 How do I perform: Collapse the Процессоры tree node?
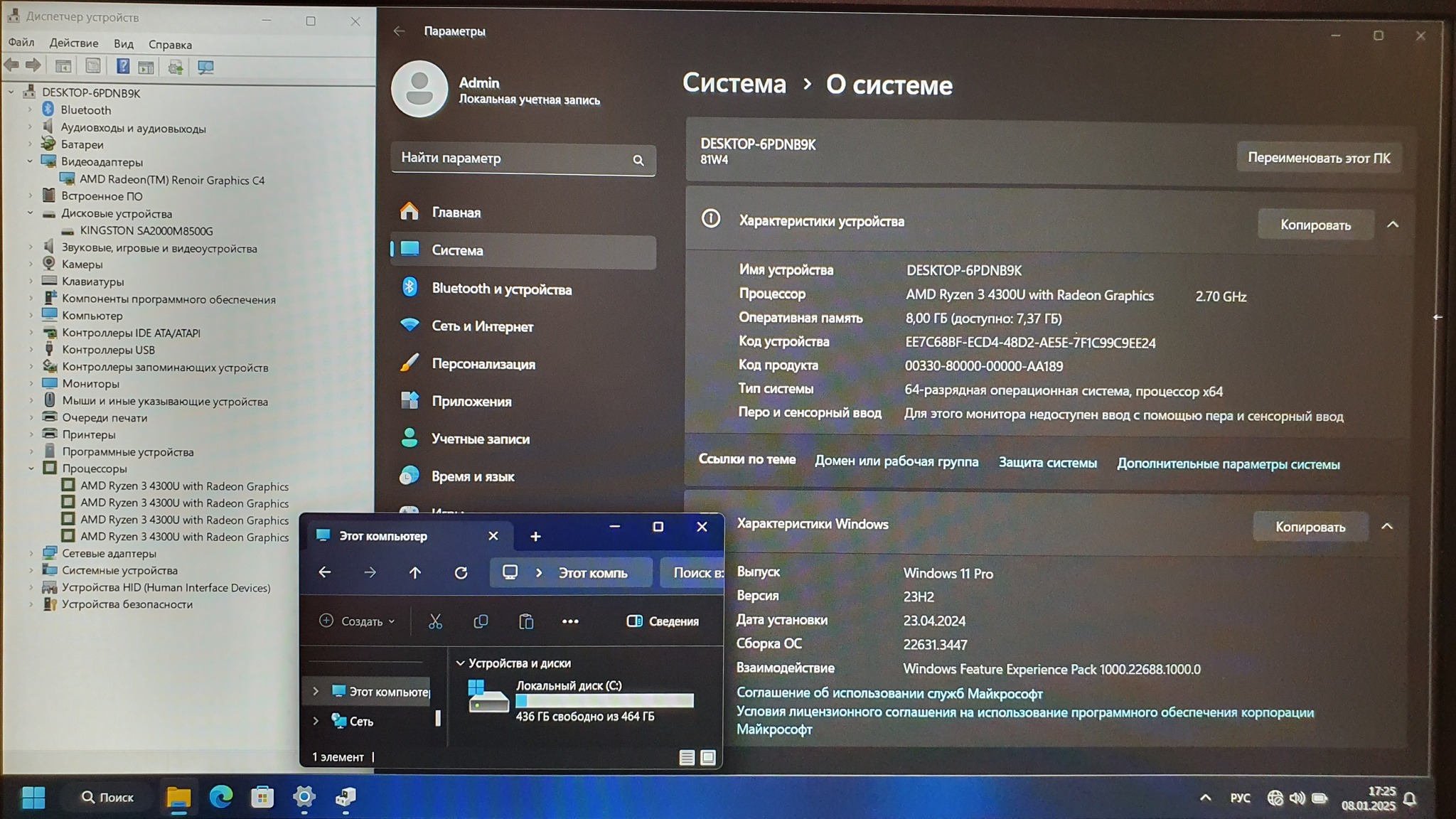click(x=31, y=469)
